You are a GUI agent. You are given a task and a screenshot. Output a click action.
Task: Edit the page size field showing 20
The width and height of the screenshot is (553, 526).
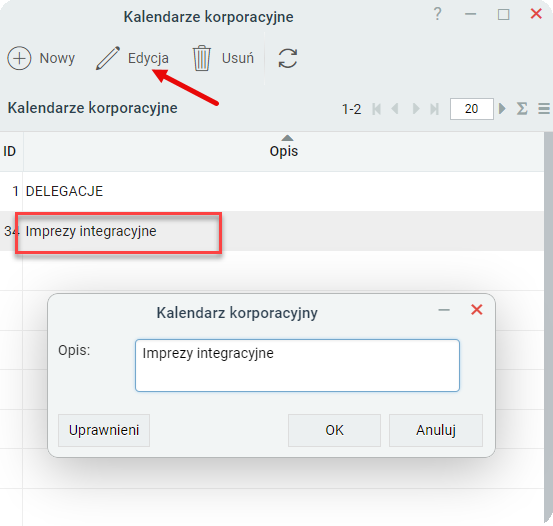point(472,109)
